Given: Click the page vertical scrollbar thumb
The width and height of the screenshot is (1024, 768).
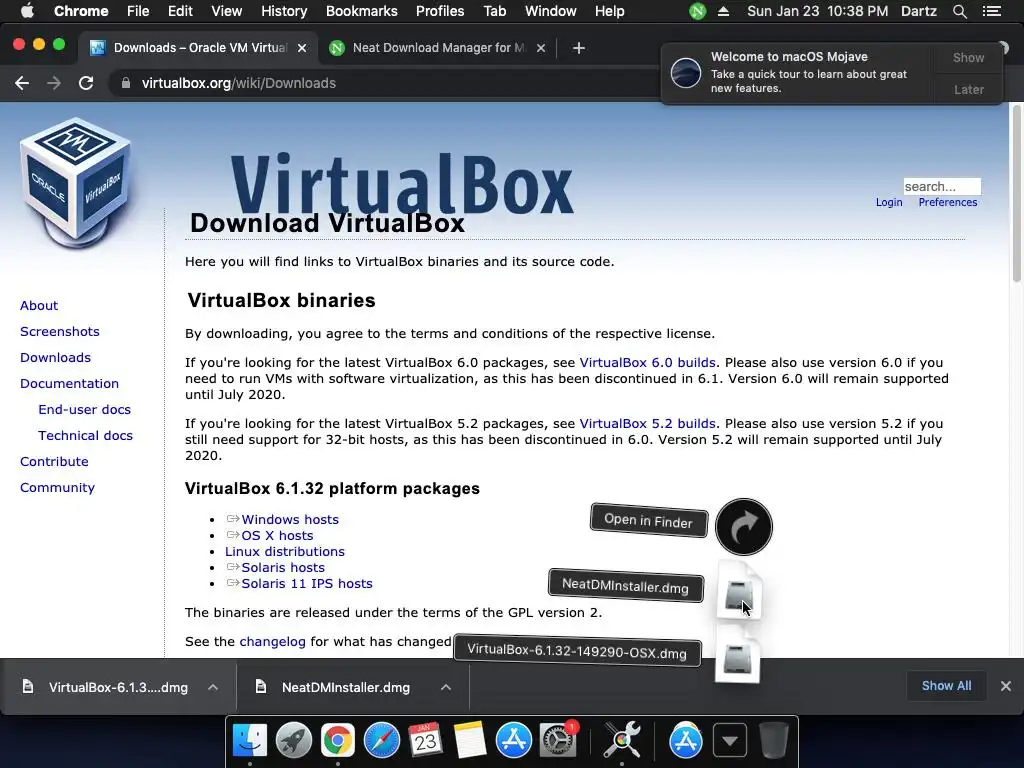Looking at the screenshot, I should point(1016,193).
